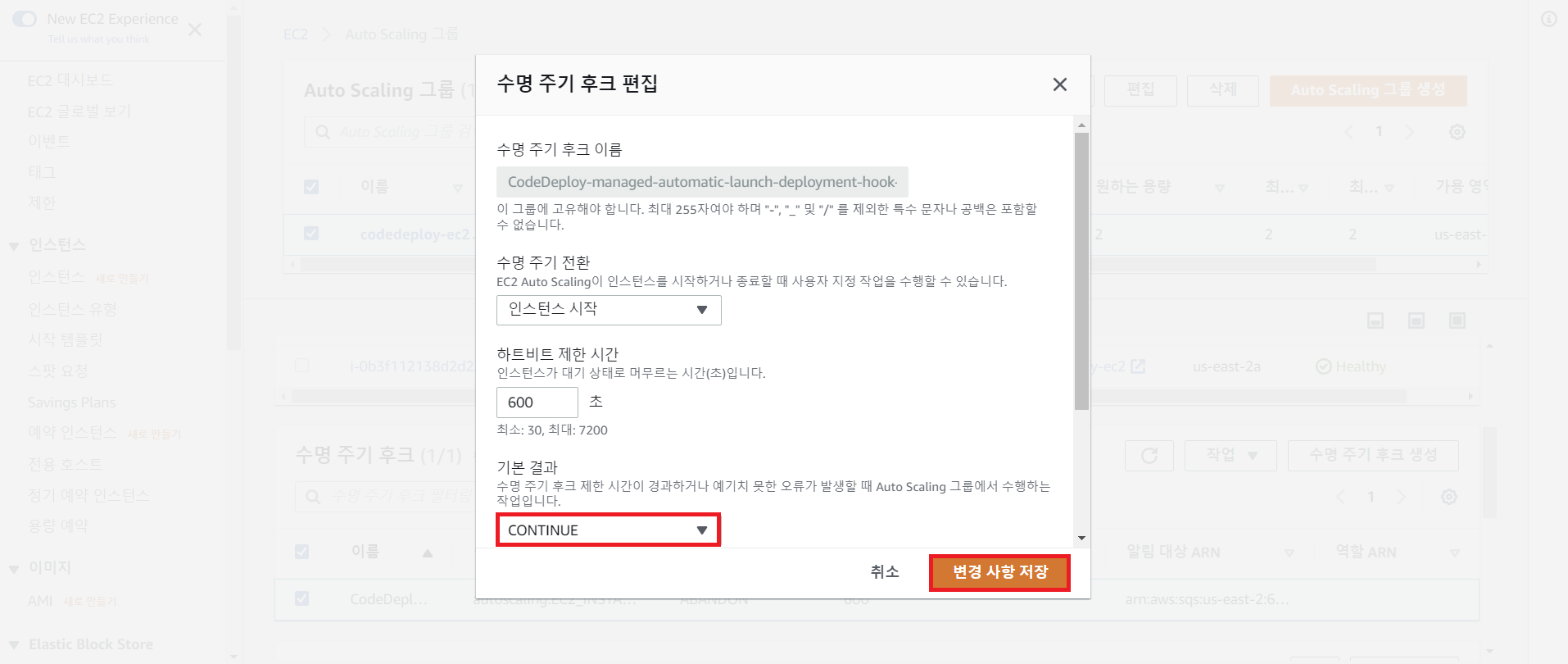Screen dimensions: 1568x664
Task: Toggle checkbox for instance i-0b3f112138d2d2 row
Action: [x=302, y=366]
